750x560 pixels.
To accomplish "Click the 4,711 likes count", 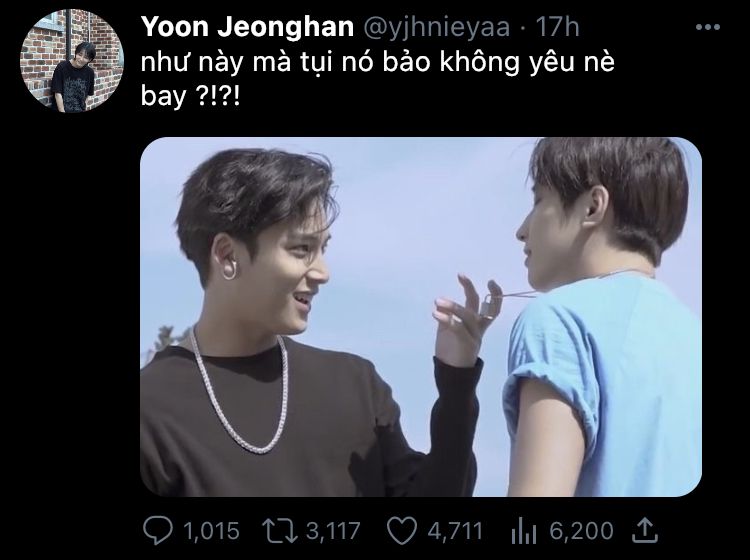I will pyautogui.click(x=454, y=531).
